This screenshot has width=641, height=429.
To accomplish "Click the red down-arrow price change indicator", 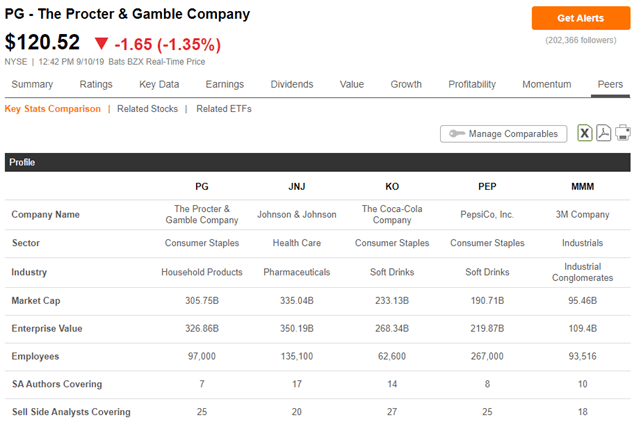I will (101, 44).
